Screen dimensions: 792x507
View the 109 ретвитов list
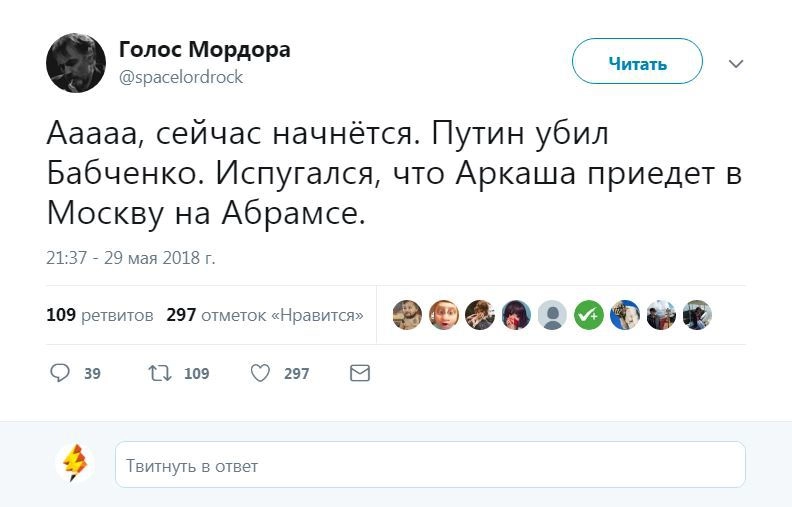tap(100, 315)
